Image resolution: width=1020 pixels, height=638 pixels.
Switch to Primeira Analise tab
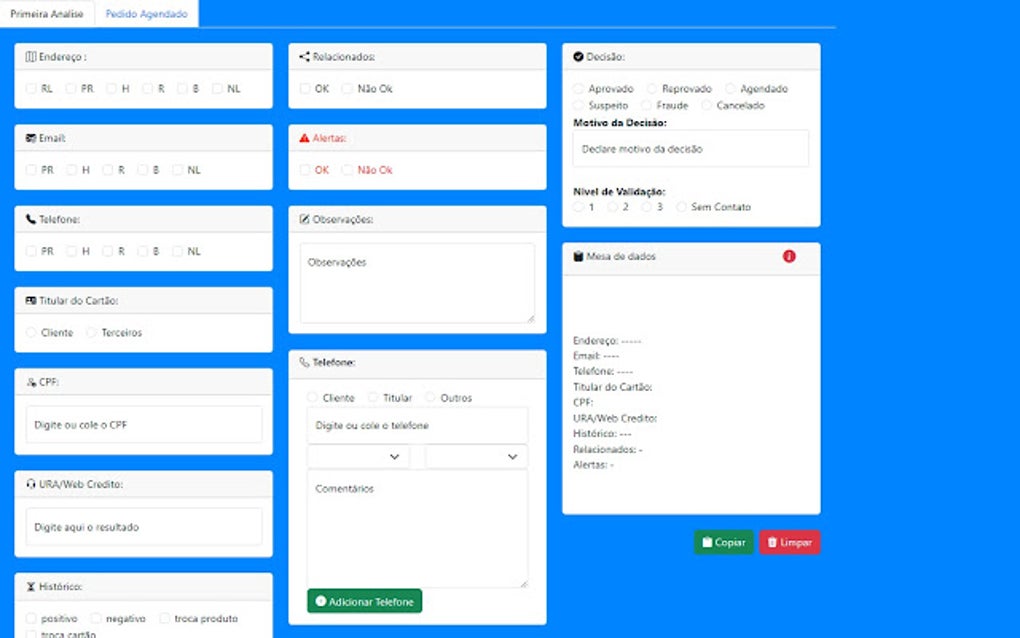pyautogui.click(x=47, y=14)
